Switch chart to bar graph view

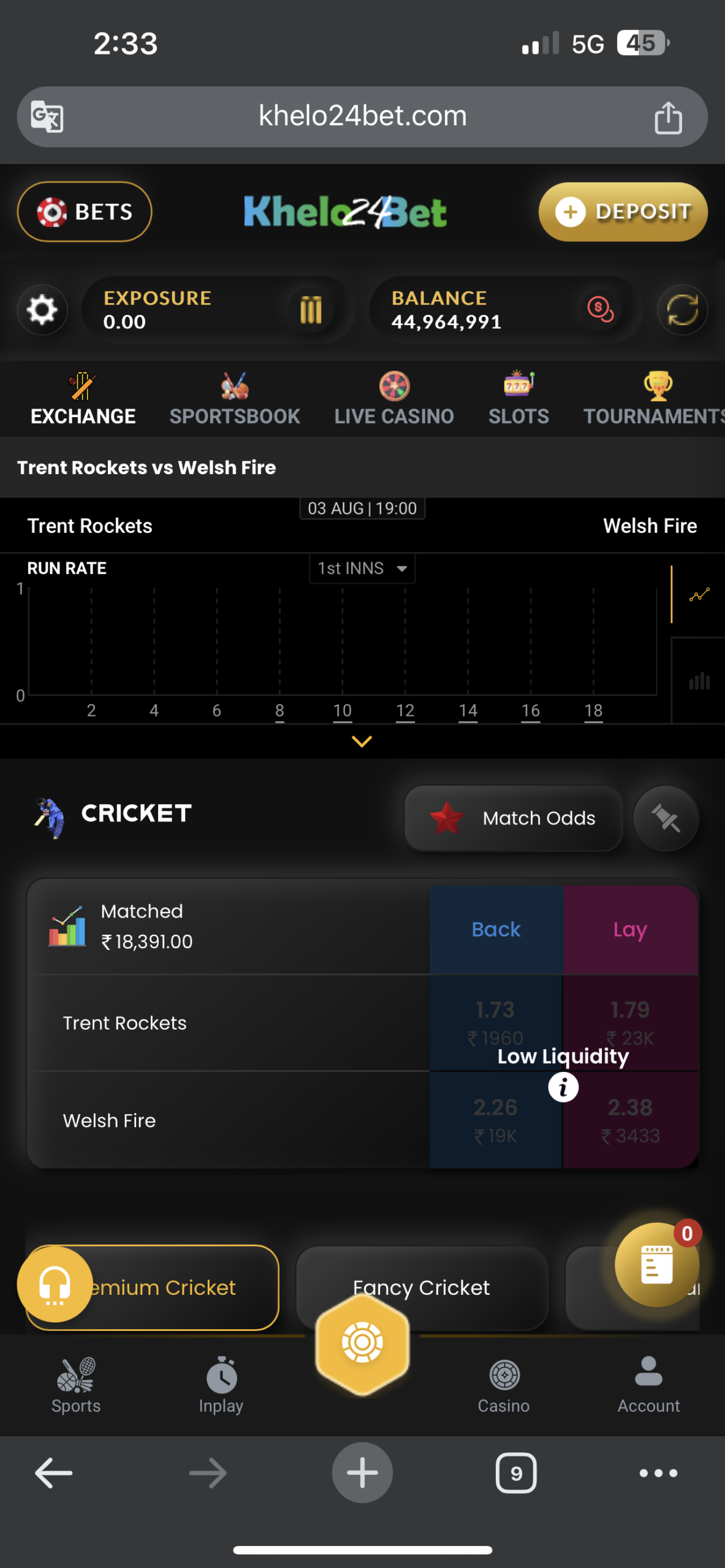click(699, 681)
